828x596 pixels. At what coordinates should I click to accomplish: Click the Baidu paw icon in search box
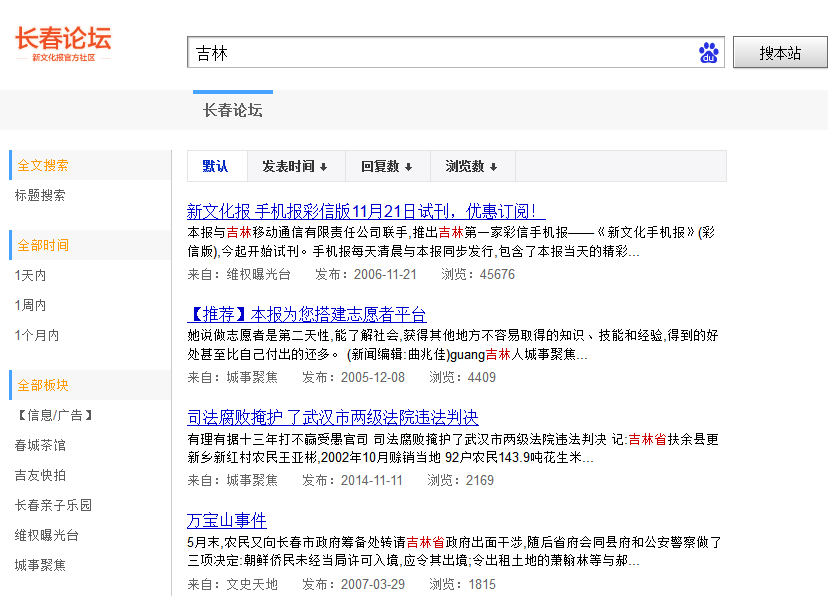pos(709,53)
